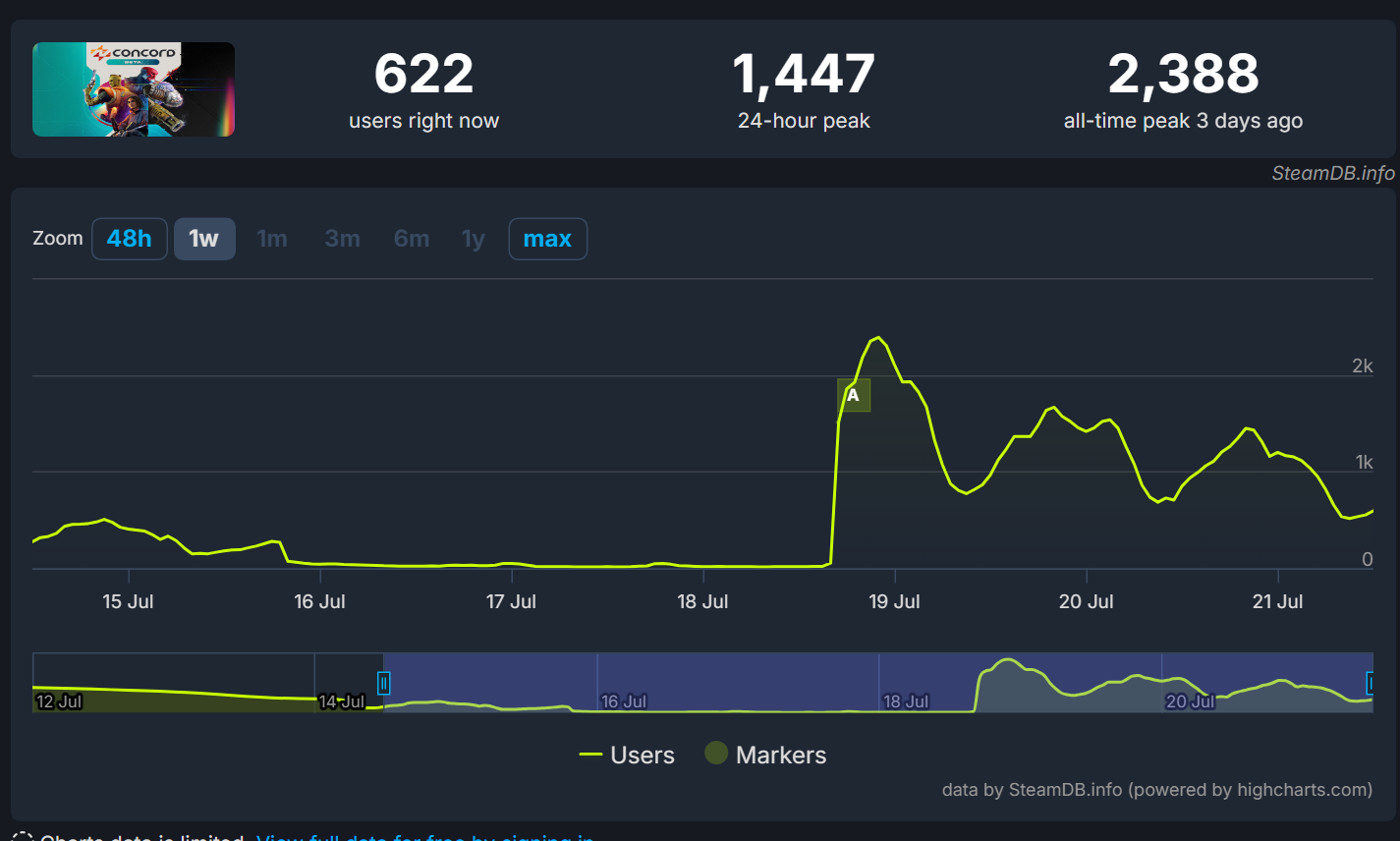Screen dimensions: 1400x841
Task: Click the 17 Jul axis label
Action: (x=511, y=601)
